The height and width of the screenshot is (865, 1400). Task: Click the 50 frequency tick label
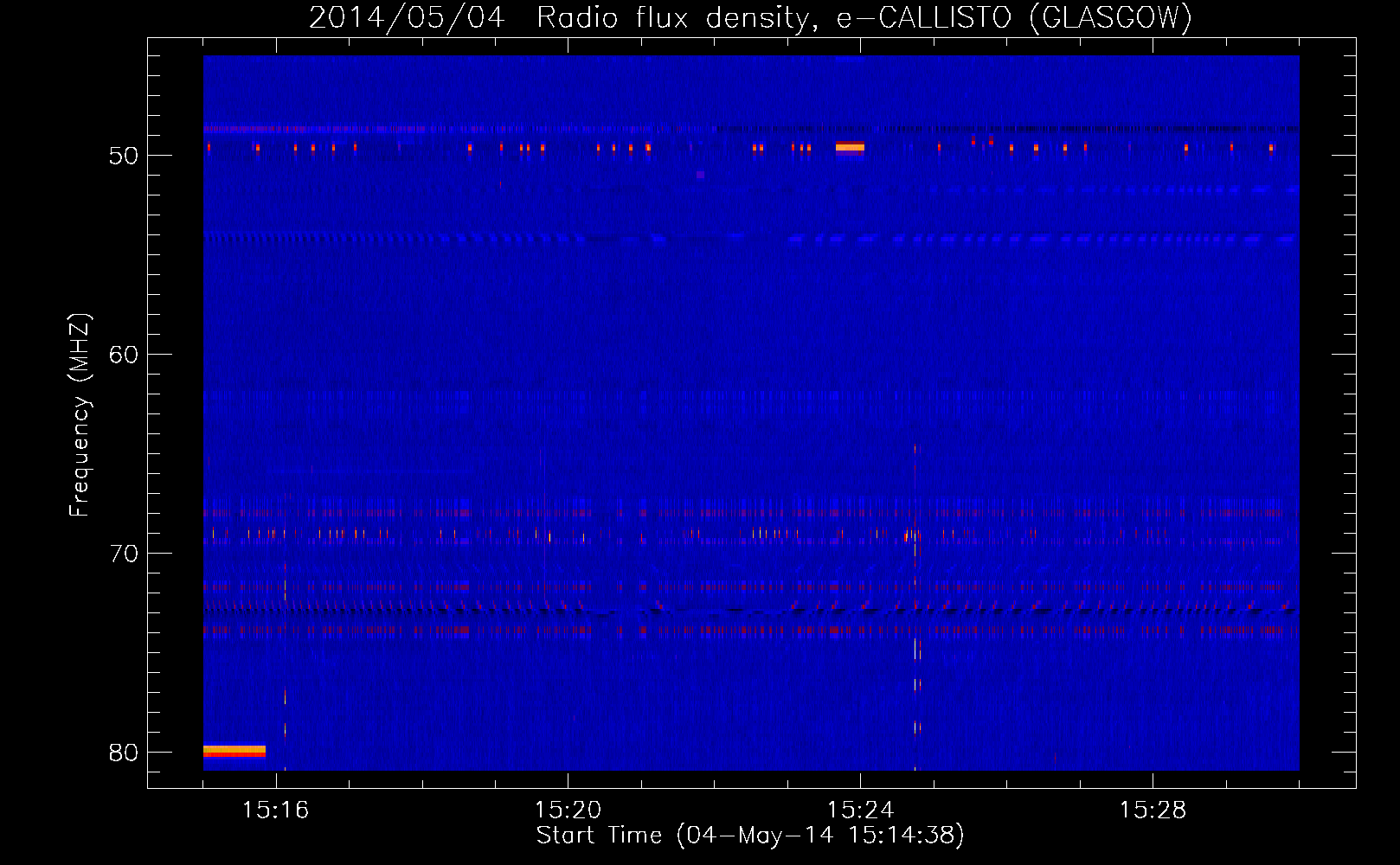[124, 156]
